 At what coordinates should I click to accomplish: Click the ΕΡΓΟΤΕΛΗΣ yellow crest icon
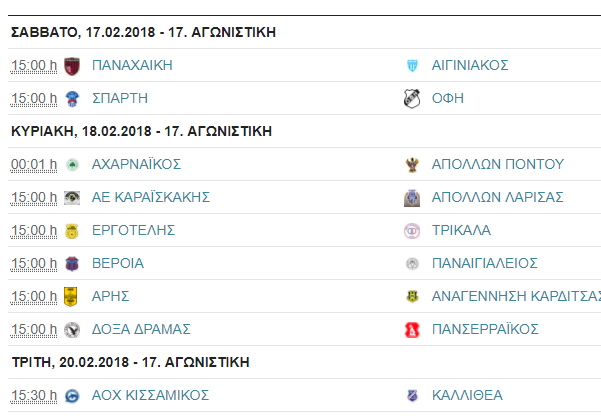(x=72, y=231)
